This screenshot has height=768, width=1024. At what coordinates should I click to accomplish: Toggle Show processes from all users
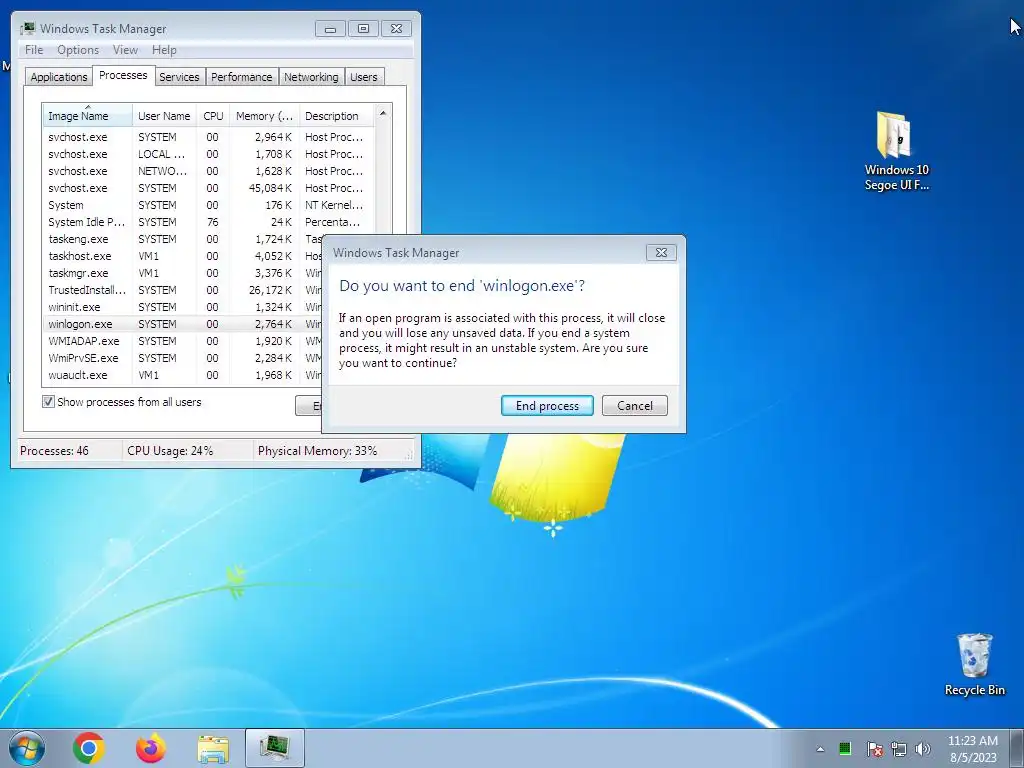(x=48, y=402)
